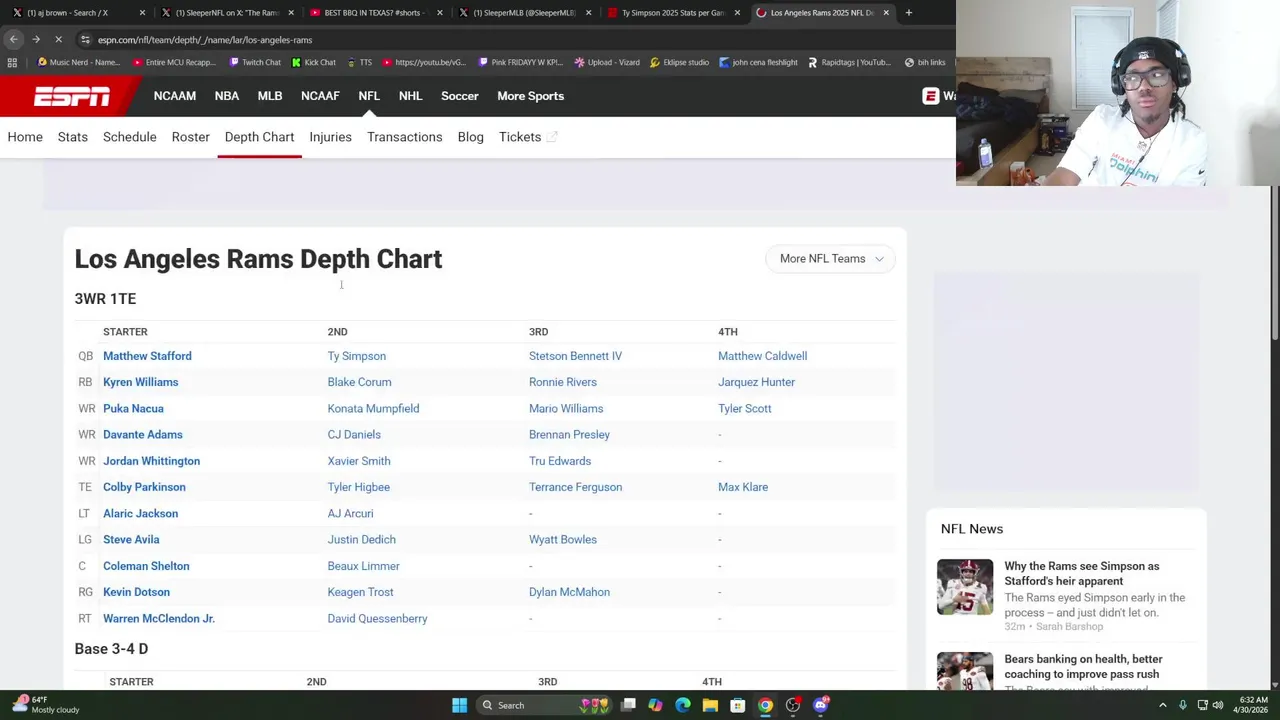Open a new browser tab
Image resolution: width=1280 pixels, height=720 pixels.
tap(908, 13)
